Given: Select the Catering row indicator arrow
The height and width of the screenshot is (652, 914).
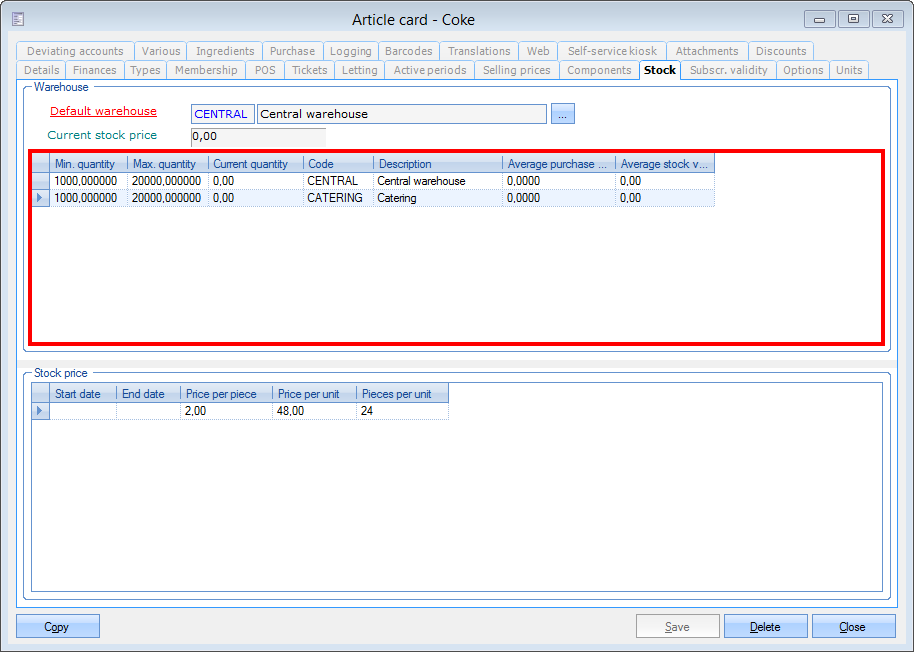Looking at the screenshot, I should pyautogui.click(x=40, y=198).
